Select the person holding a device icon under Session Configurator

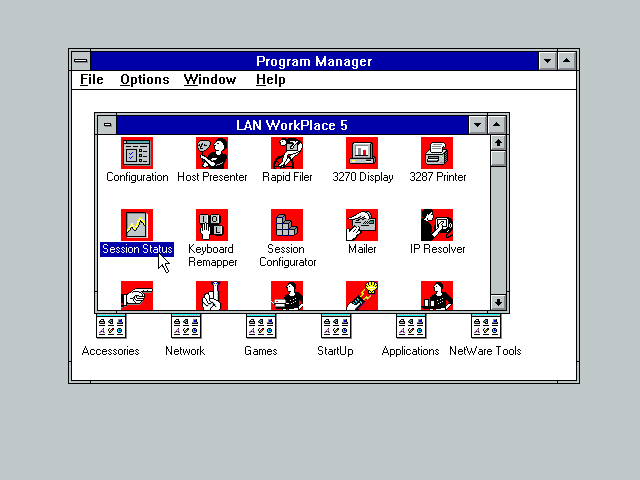pos(287,296)
